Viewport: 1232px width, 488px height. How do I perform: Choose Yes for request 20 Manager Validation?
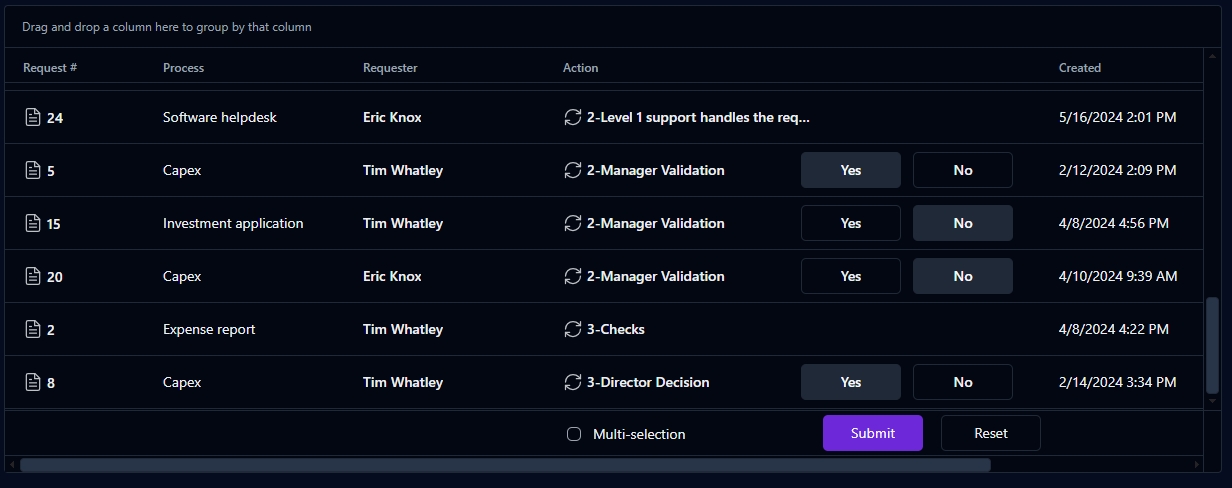pos(851,276)
